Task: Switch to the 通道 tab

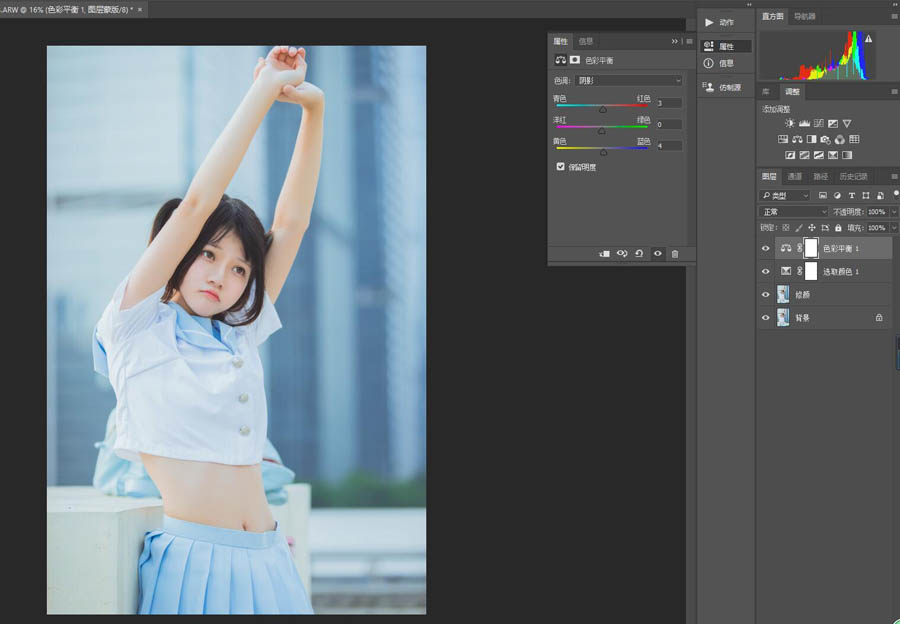Action: coord(794,177)
